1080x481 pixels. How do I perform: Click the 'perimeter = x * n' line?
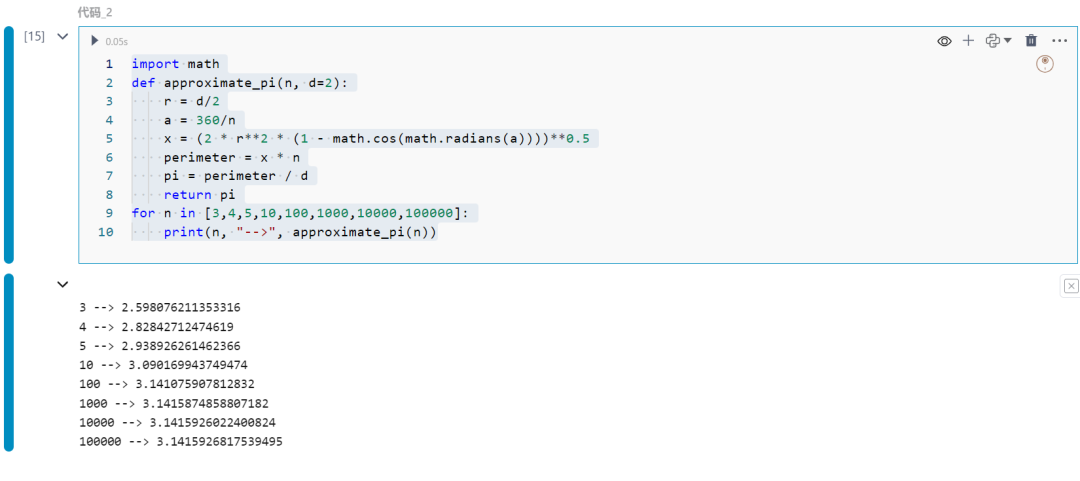click(x=232, y=157)
